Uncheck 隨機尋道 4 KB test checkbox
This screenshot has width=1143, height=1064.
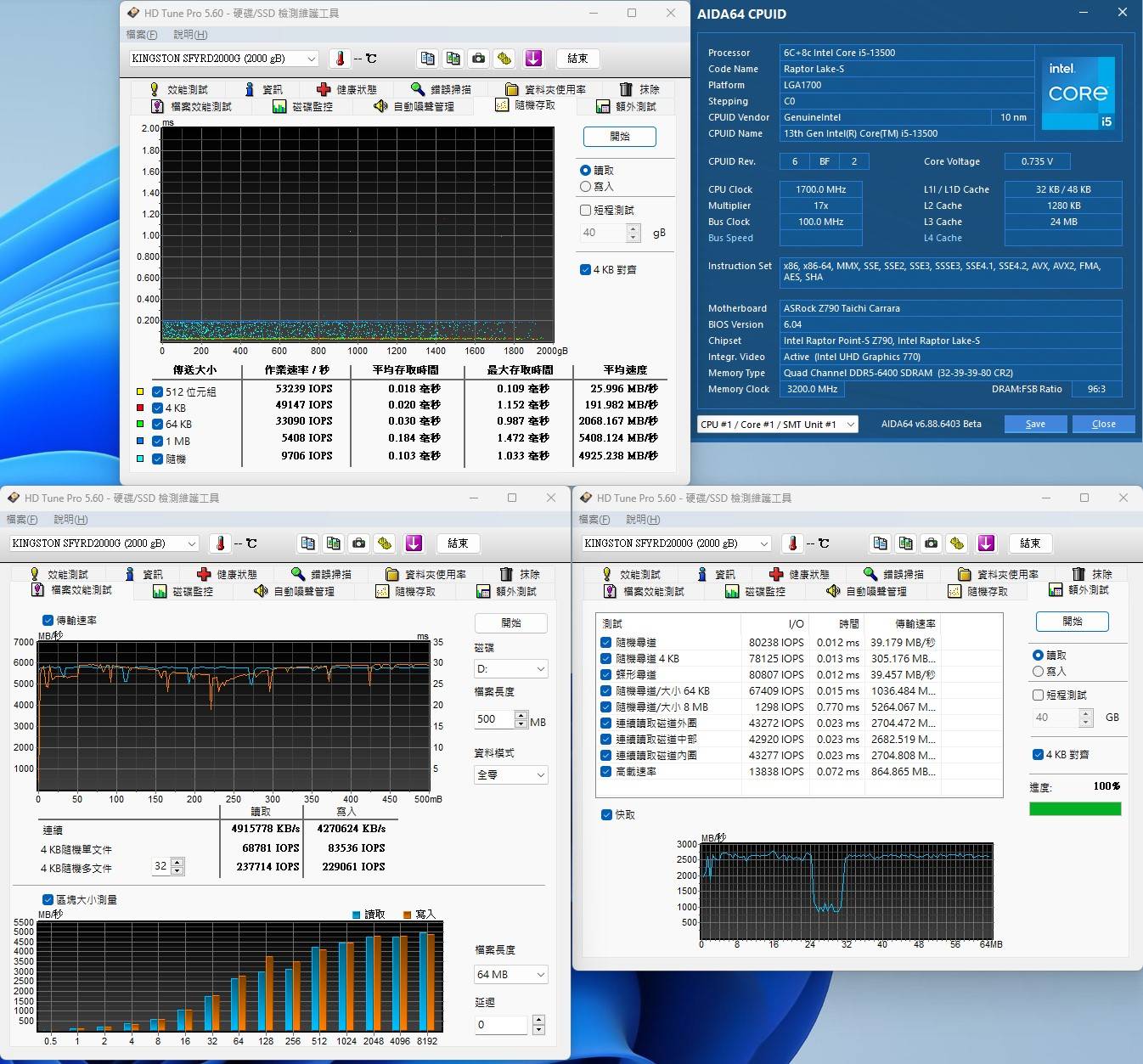click(605, 659)
